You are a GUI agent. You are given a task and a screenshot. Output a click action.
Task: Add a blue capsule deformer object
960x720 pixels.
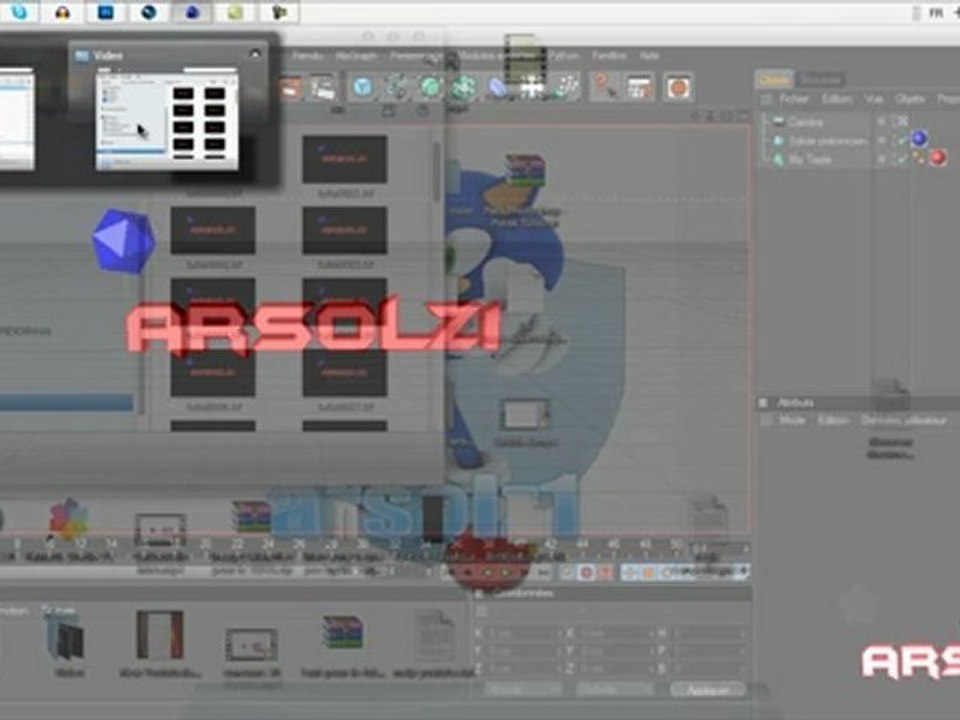pyautogui.click(x=498, y=87)
